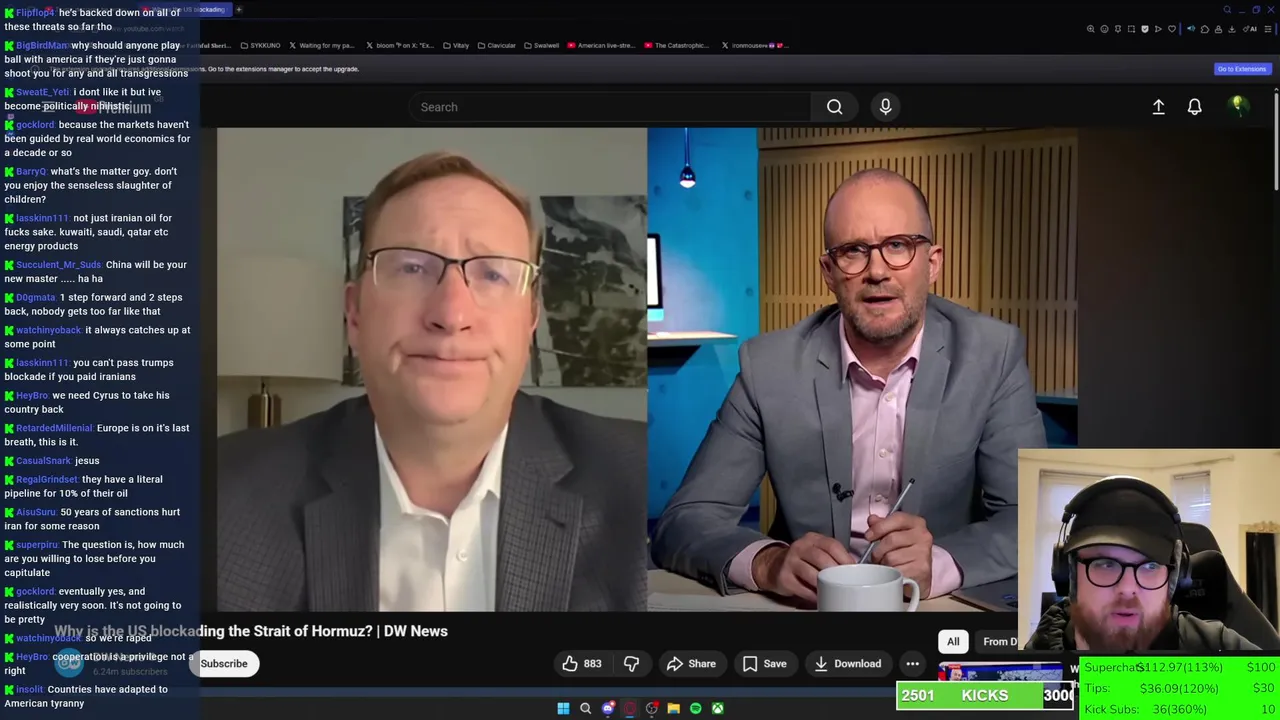Click the YouTube search magnifier button
Viewport: 1280px width, 720px height.
tap(834, 107)
